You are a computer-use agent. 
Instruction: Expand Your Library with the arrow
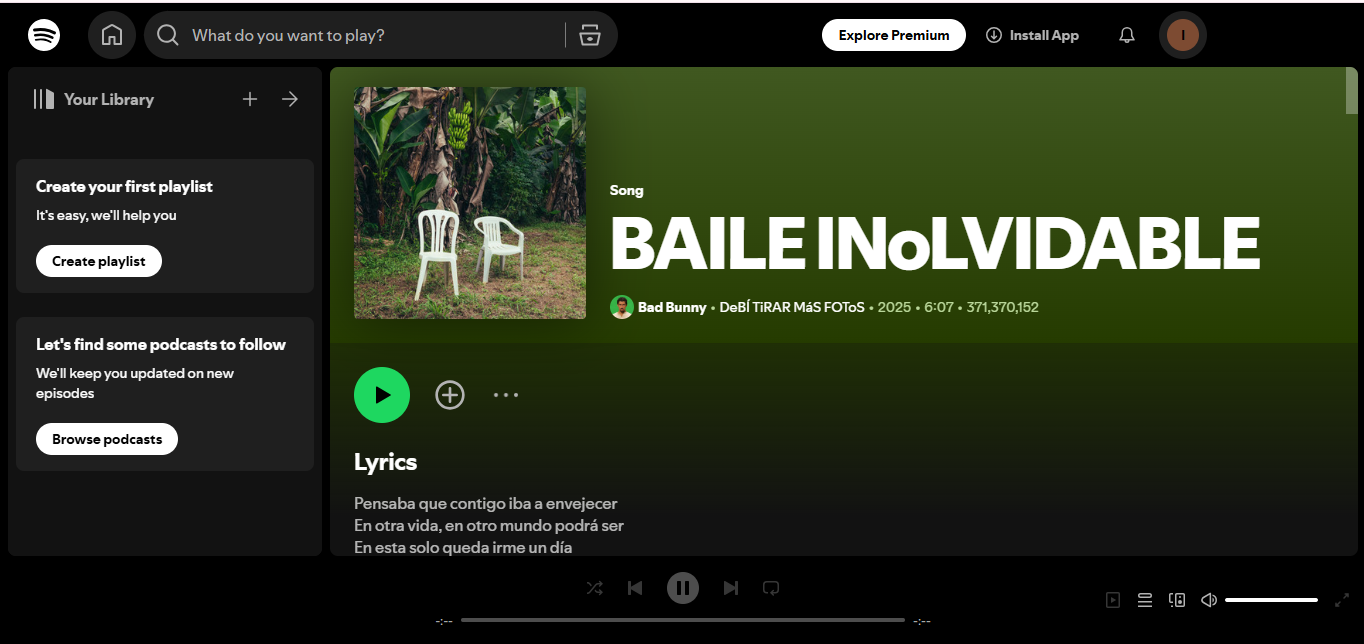(x=289, y=98)
